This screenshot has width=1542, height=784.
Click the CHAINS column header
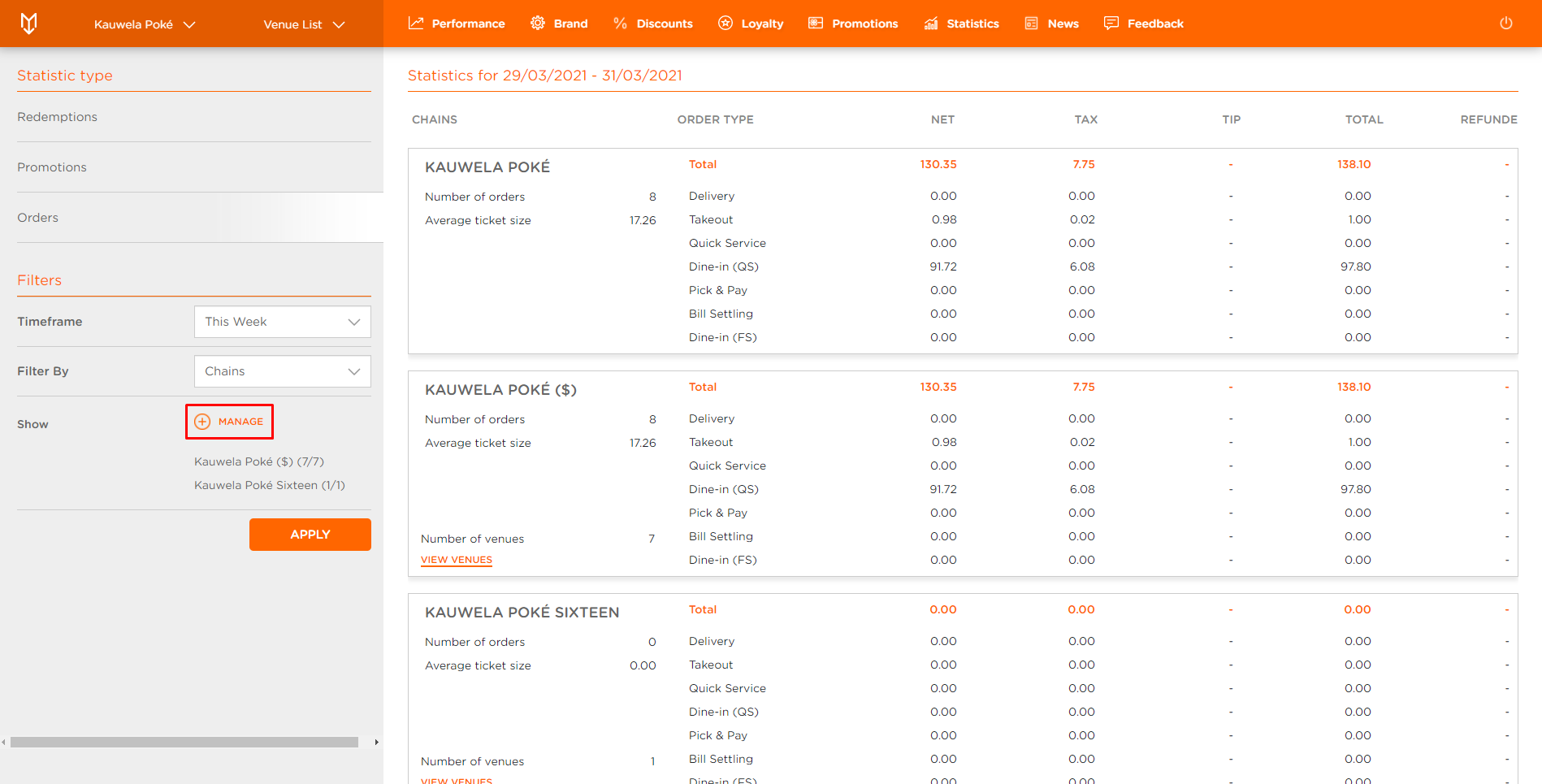(x=435, y=119)
